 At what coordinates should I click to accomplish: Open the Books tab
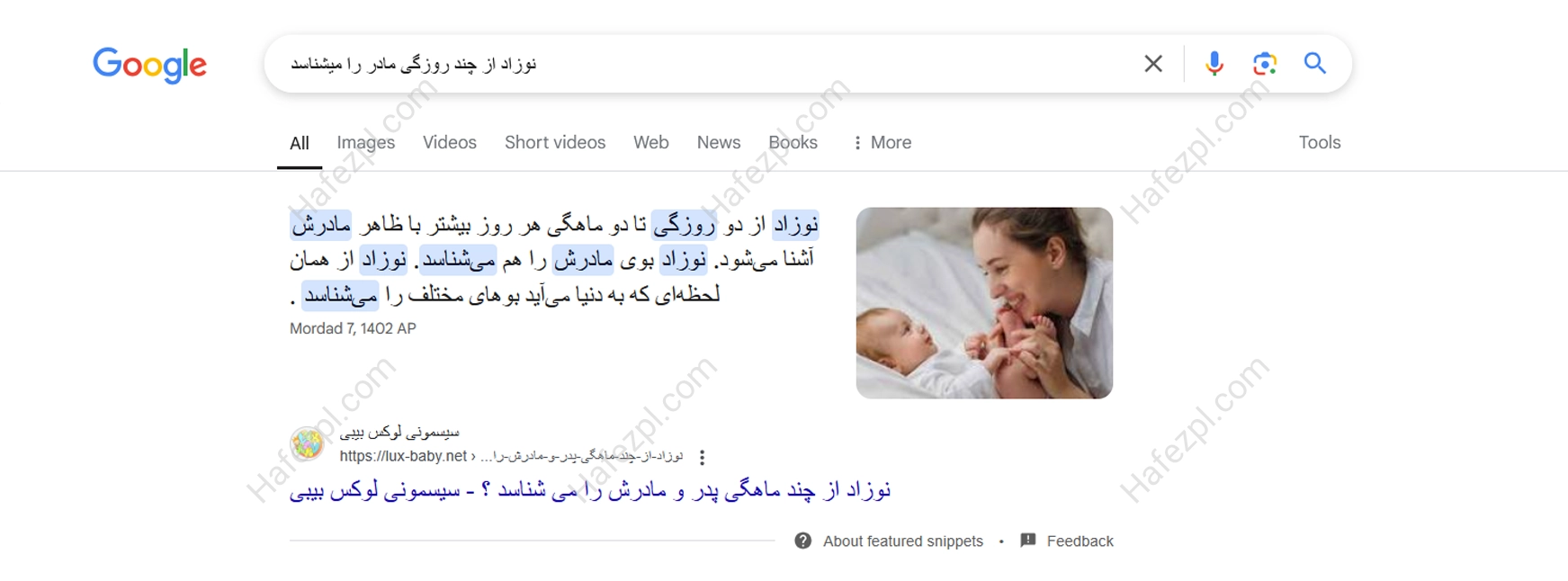click(793, 142)
